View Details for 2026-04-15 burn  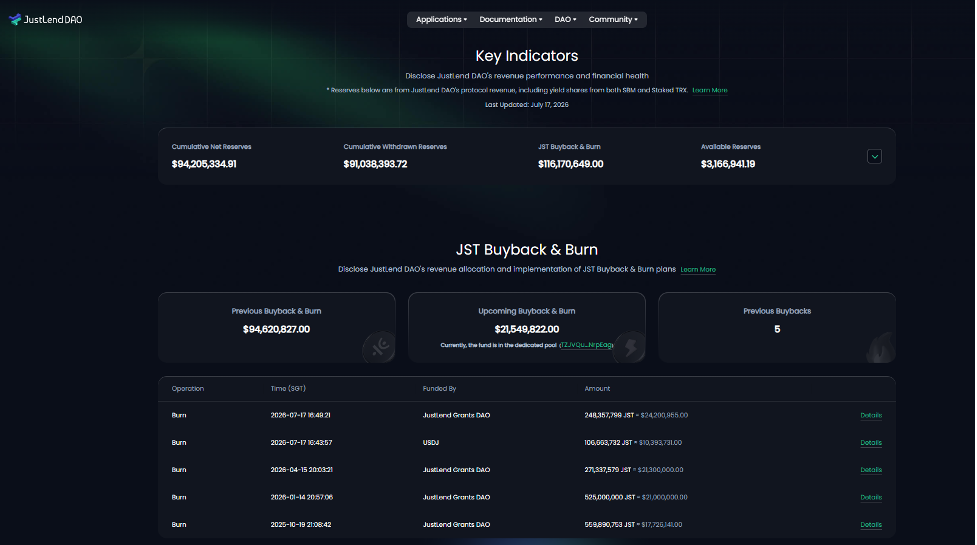870,470
